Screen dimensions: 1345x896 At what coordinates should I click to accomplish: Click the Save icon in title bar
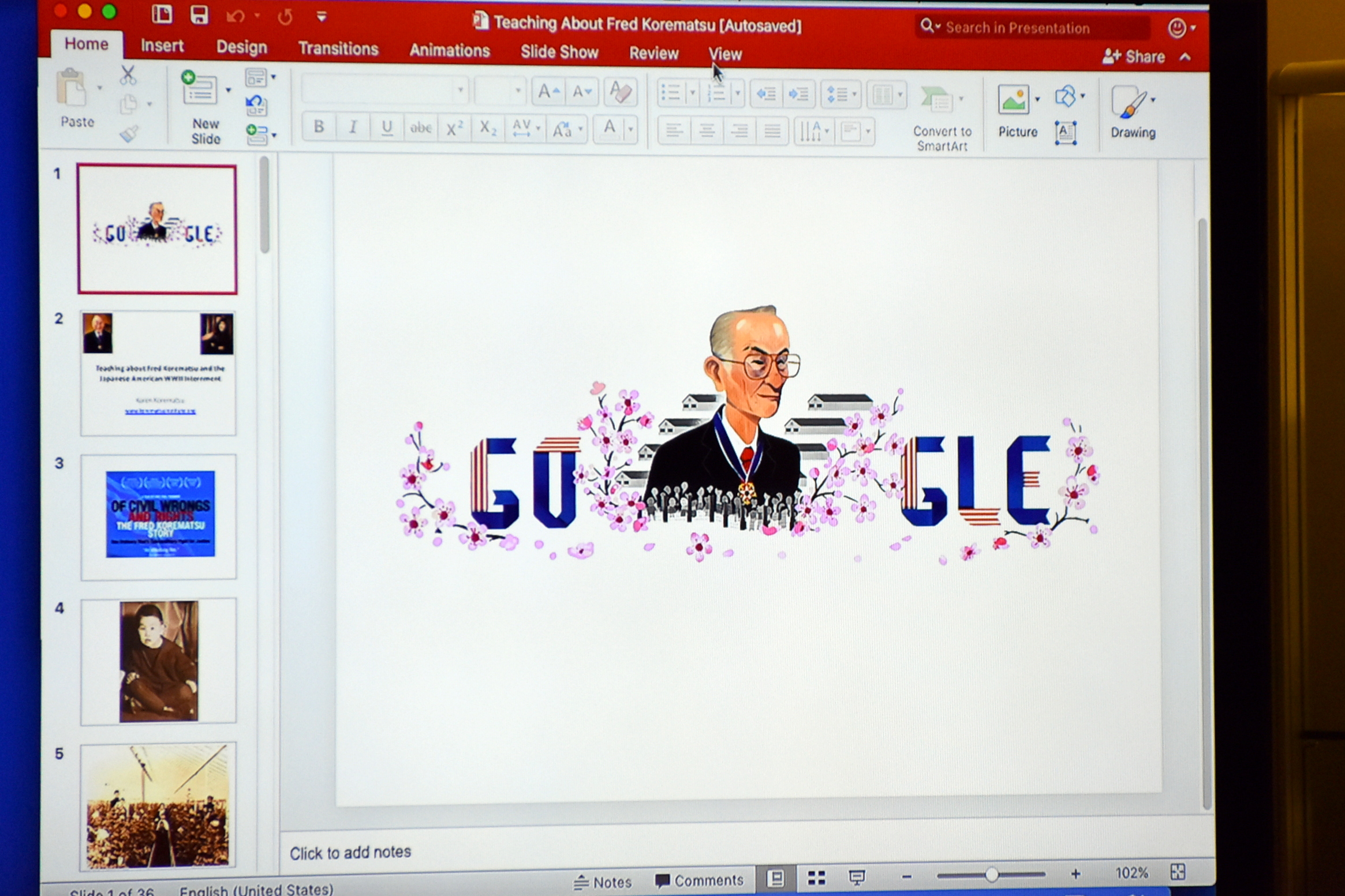click(199, 15)
